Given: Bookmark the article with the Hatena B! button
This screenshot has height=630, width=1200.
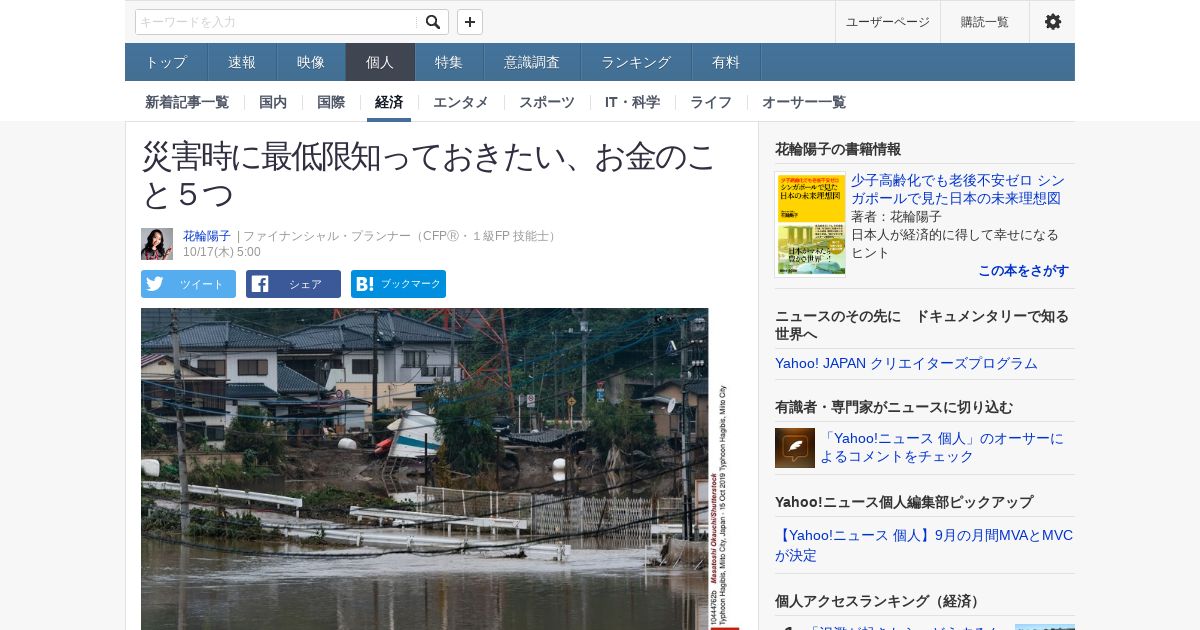Looking at the screenshot, I should click(398, 284).
